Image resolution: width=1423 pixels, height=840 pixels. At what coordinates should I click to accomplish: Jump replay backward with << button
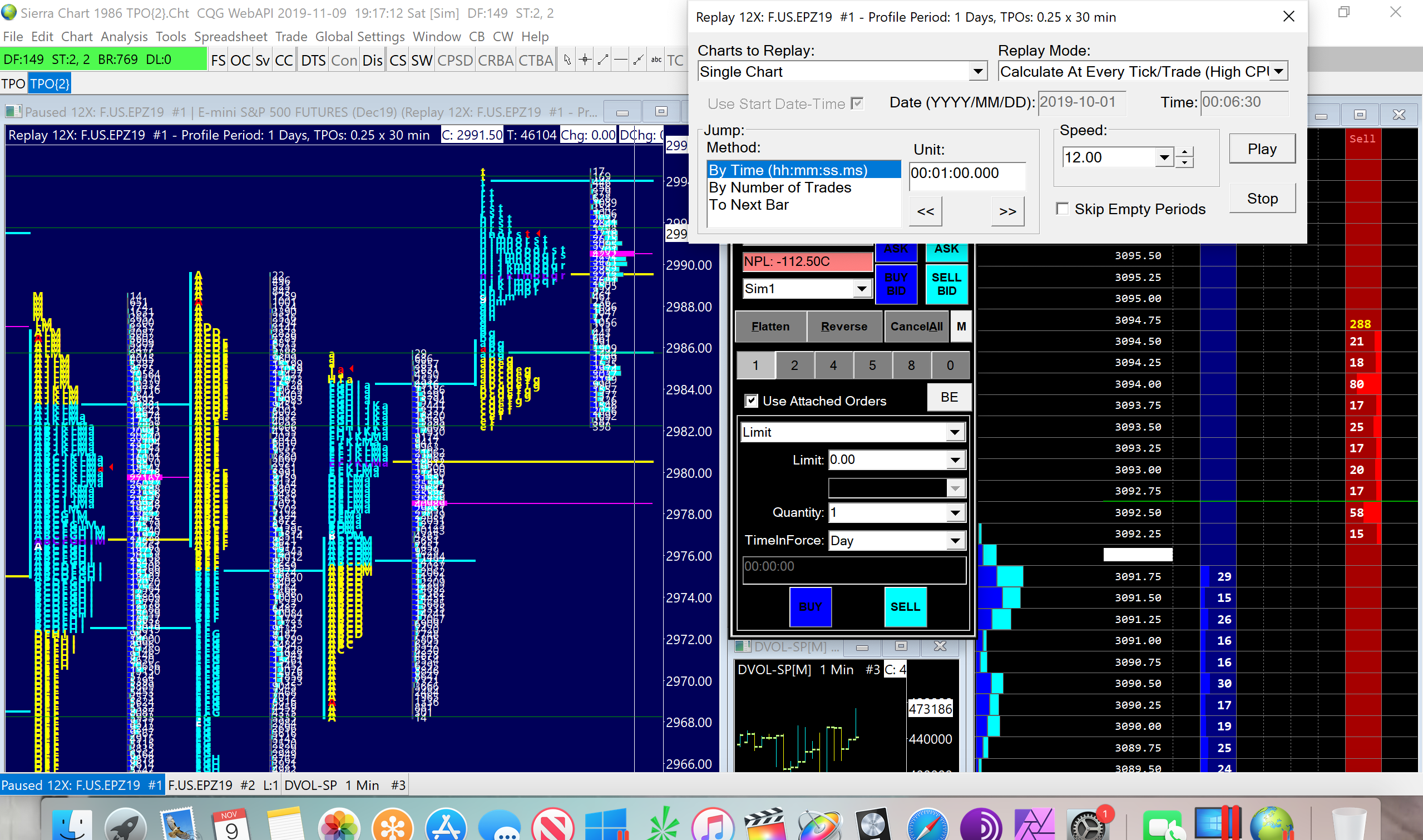(x=926, y=211)
